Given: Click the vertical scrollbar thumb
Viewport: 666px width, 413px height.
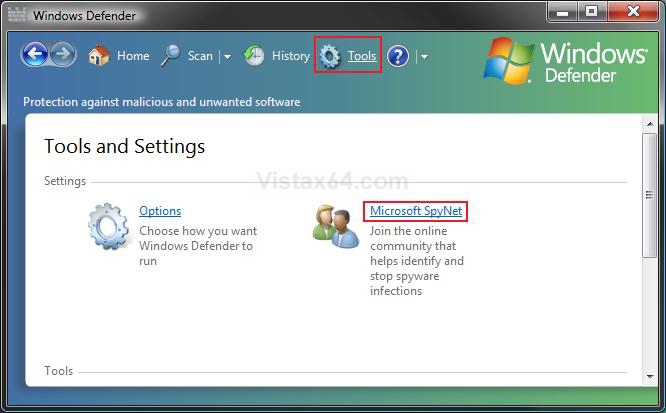Looking at the screenshot, I should pos(649,195).
